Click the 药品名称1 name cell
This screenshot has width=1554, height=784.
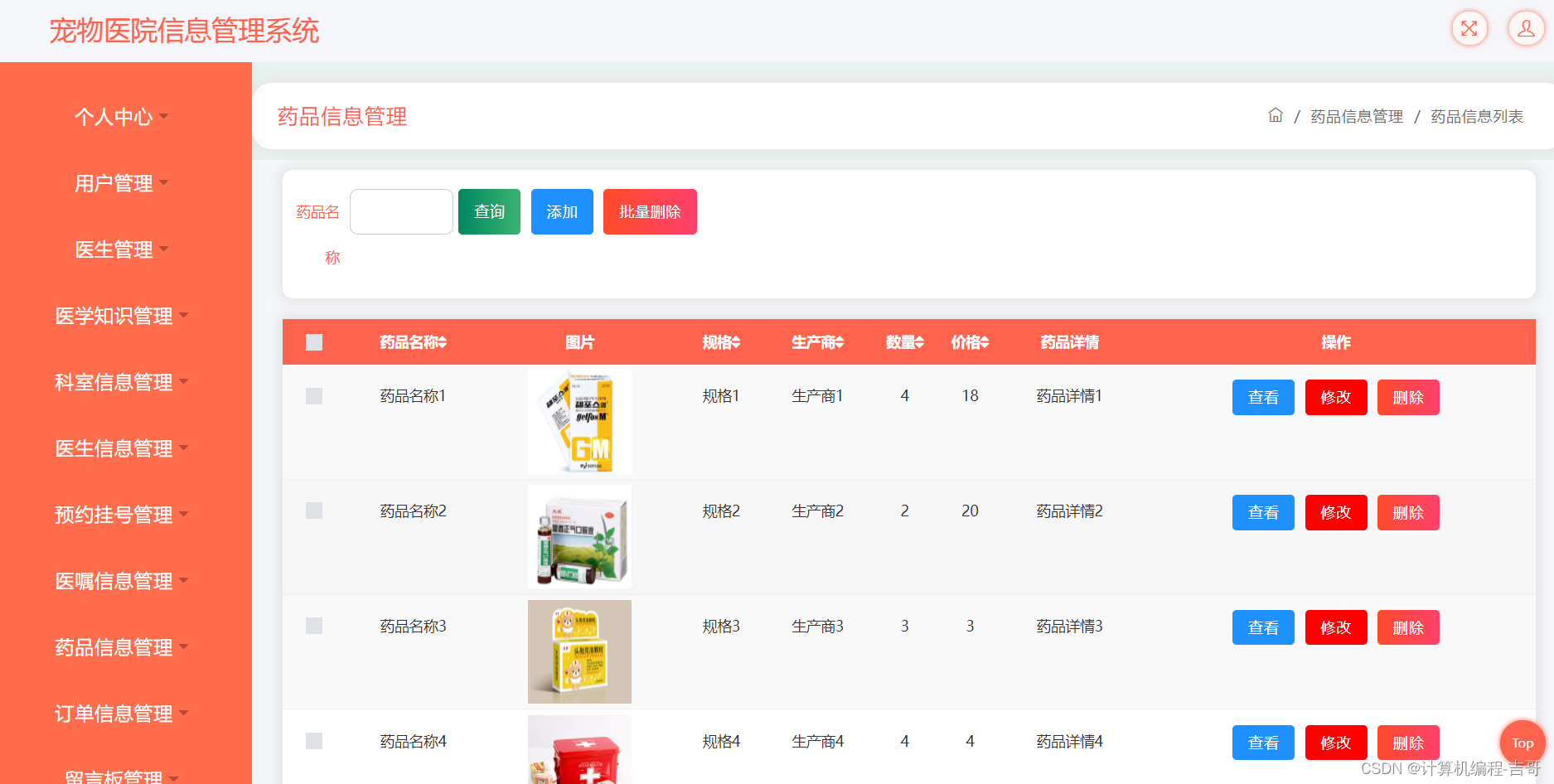coord(413,396)
